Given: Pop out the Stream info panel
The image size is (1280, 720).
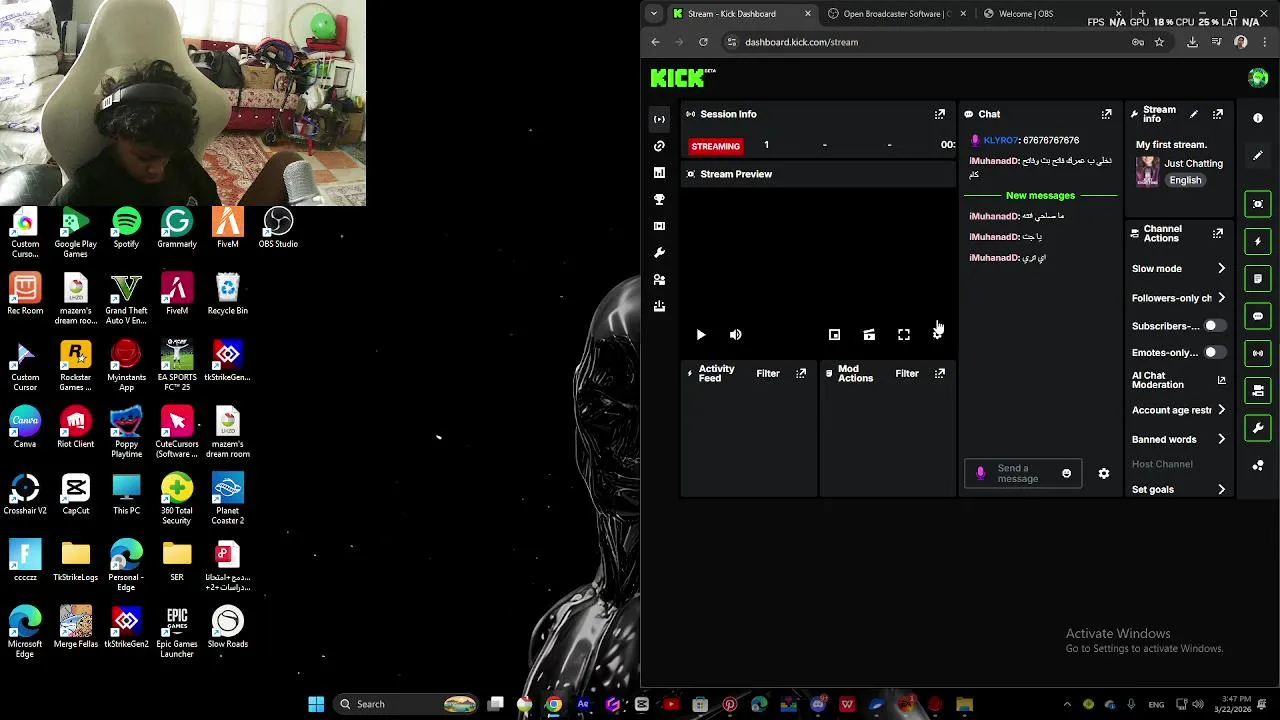Looking at the screenshot, I should 1218,114.
